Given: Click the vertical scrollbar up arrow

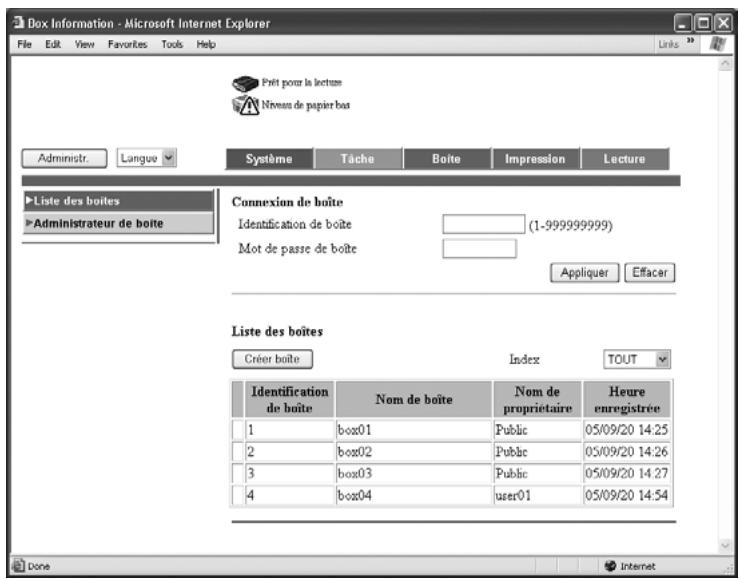Looking at the screenshot, I should [x=725, y=64].
